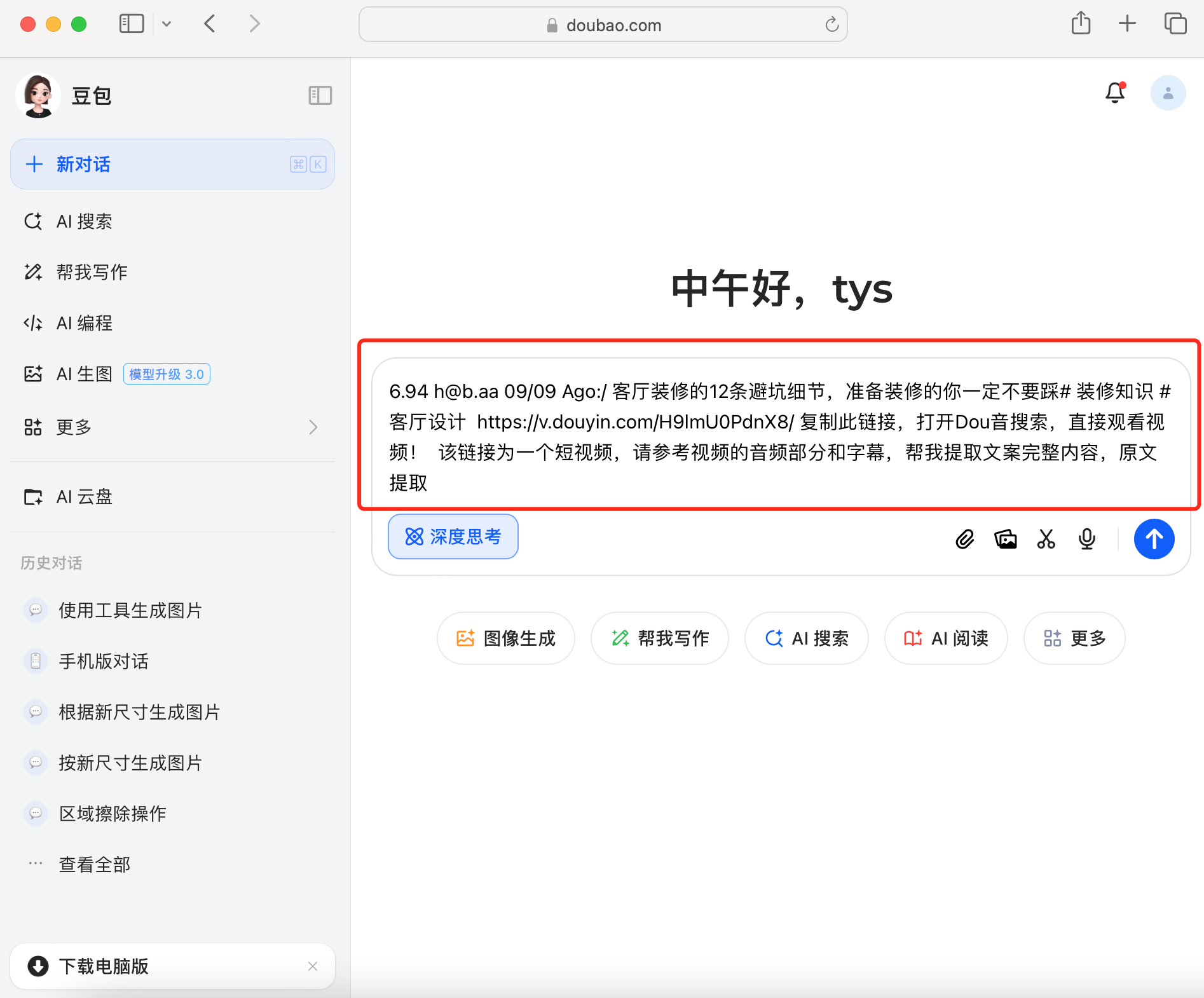This screenshot has height=998, width=1204.
Task: Open AI 搜索 in the sidebar
Action: (172, 221)
